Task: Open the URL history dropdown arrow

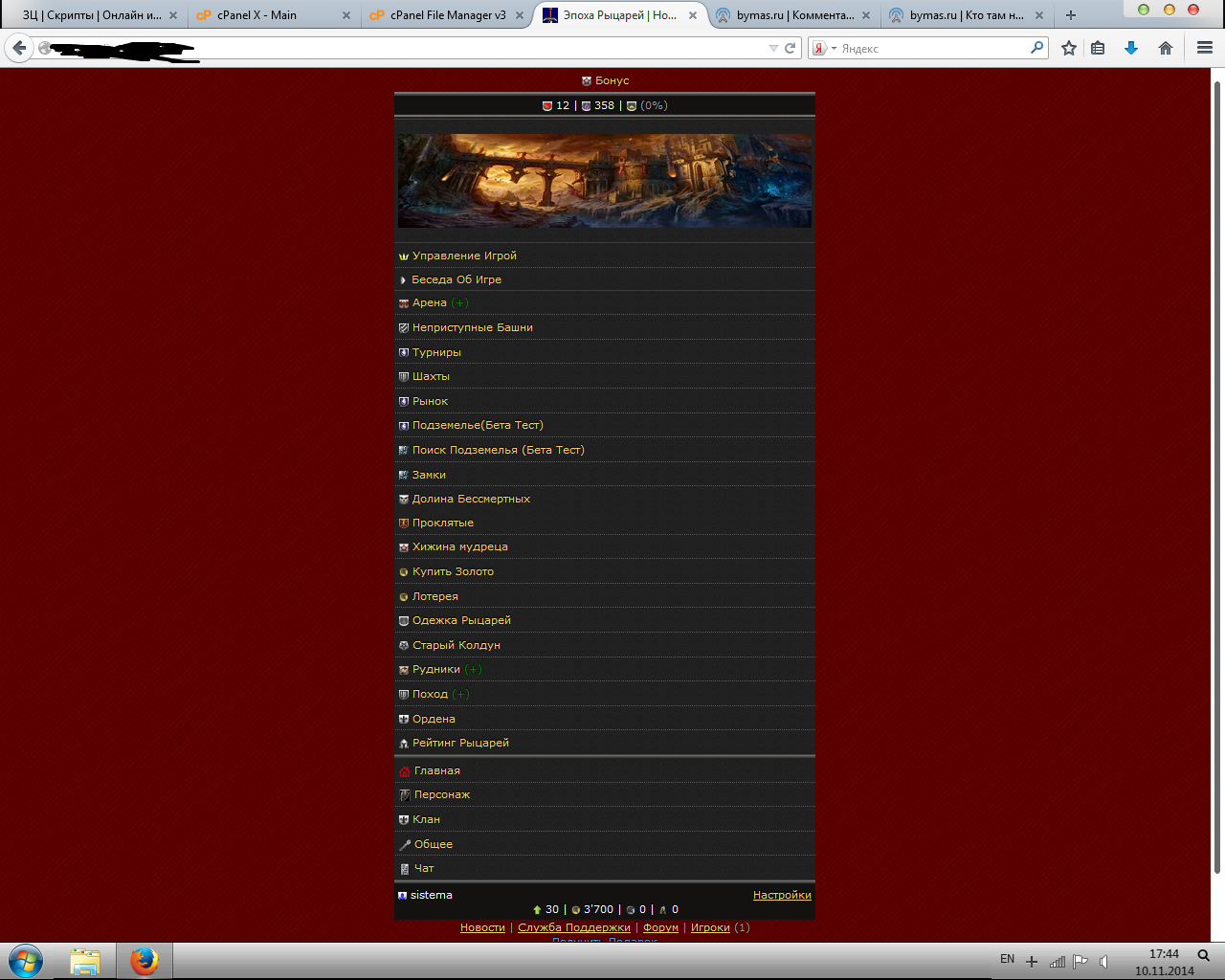Action: coord(773,48)
